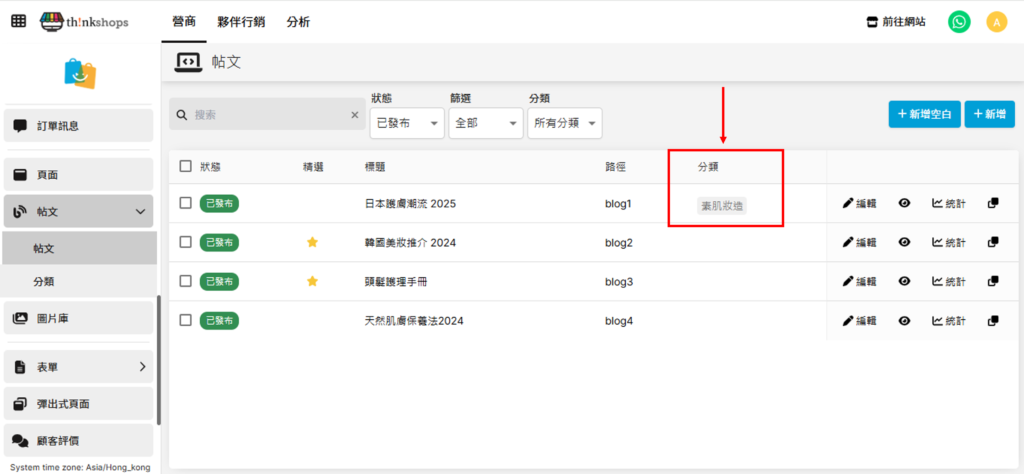This screenshot has height=474, width=1024.
Task: Click the star on the blog3 row
Action: pyautogui.click(x=312, y=281)
